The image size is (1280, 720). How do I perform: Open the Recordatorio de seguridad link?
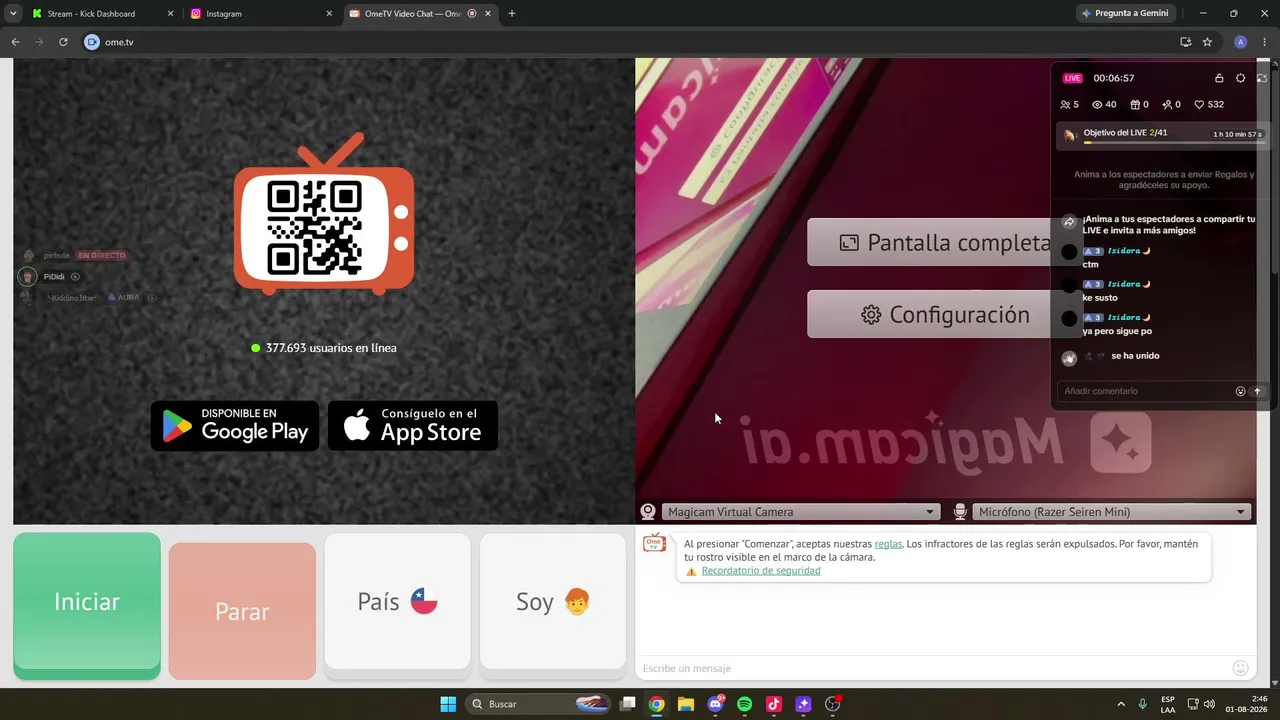tap(761, 571)
